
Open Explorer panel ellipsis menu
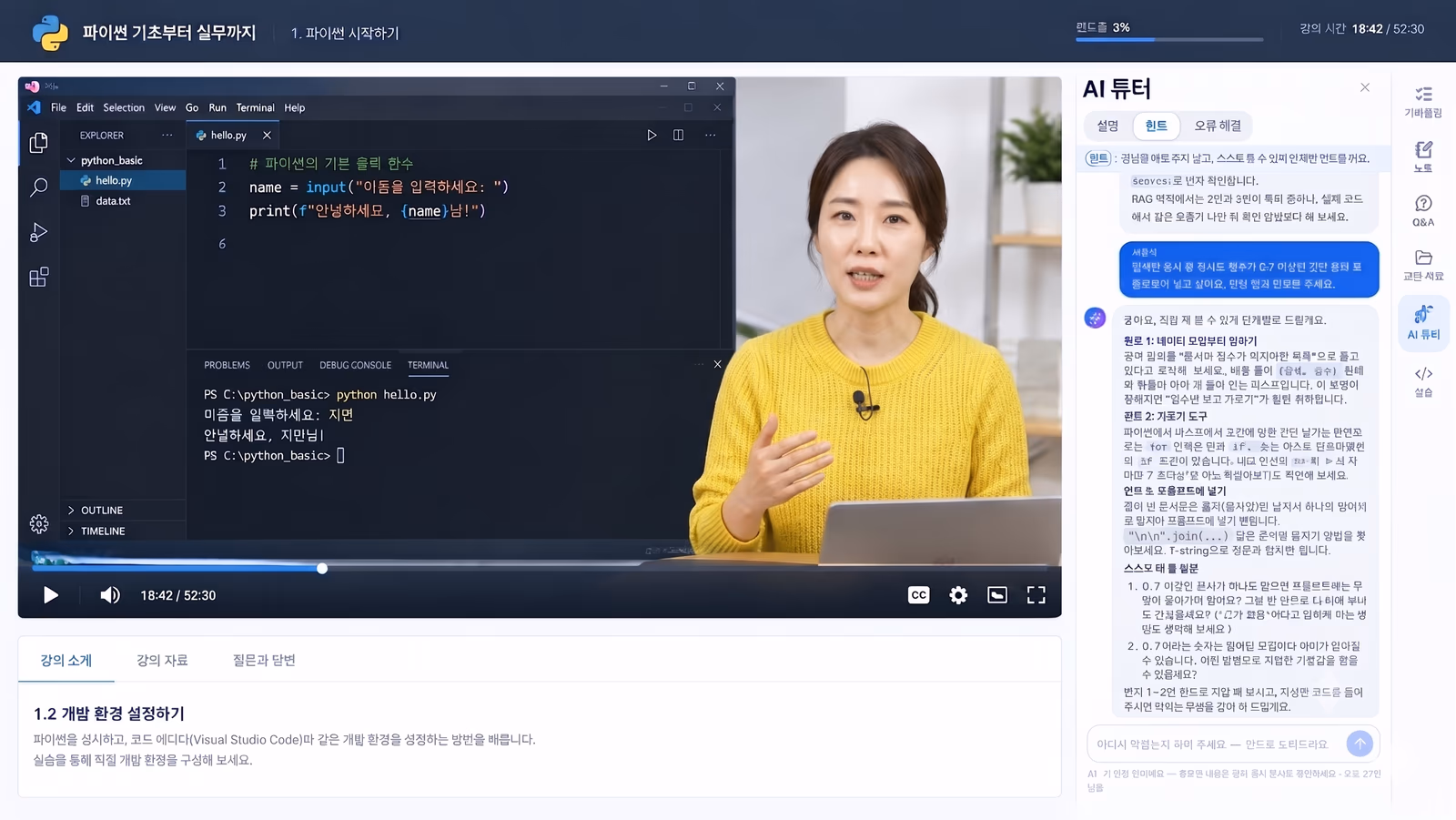[167, 135]
